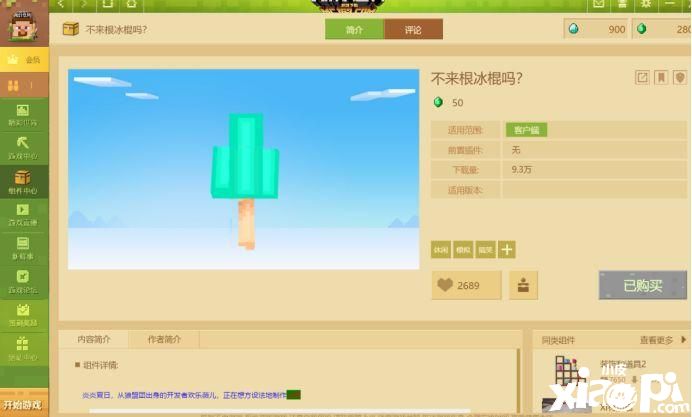Screen dimensions: 692x417
Task: Switch to the 简介 tab
Action: pos(355,29)
